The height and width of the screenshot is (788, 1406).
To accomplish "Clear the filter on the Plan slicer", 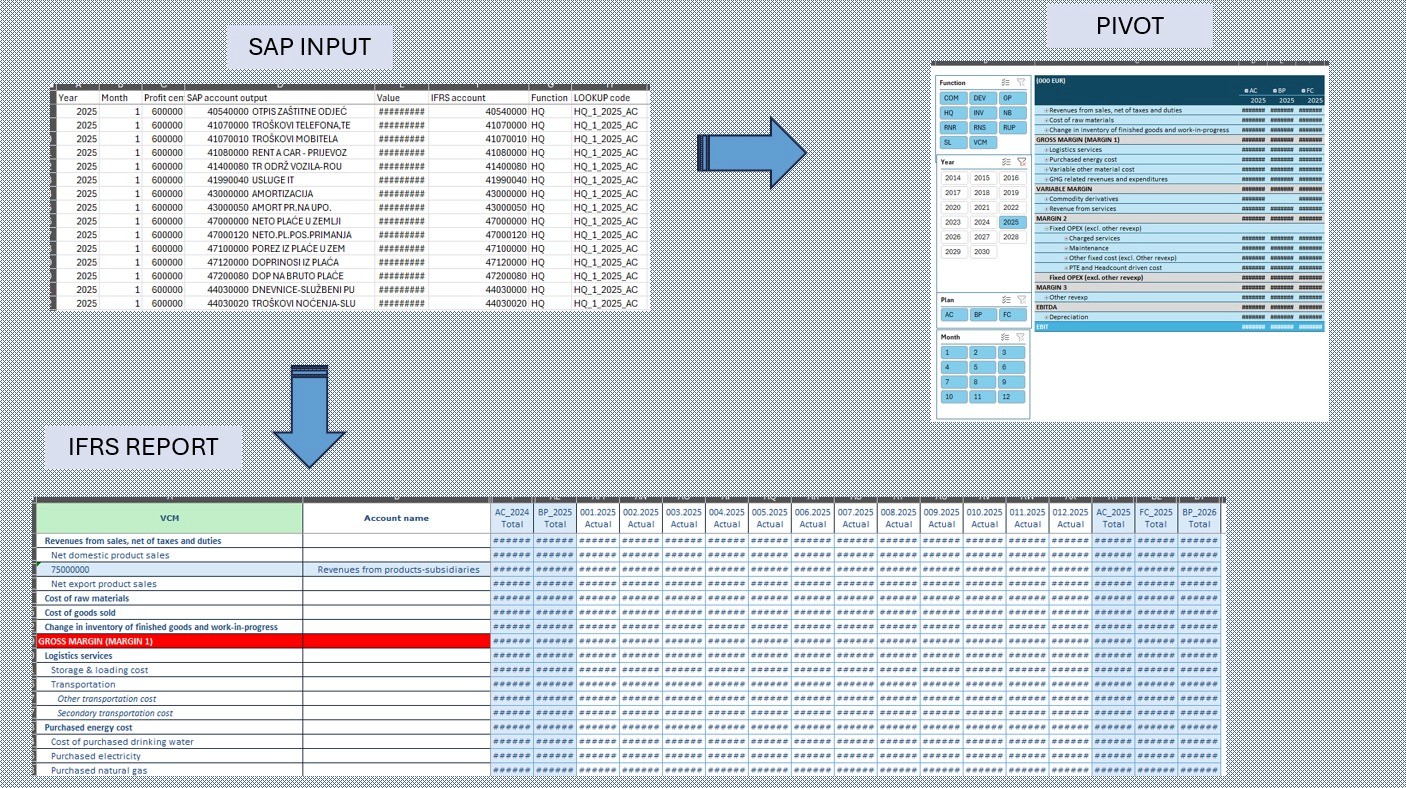I will 1021,299.
